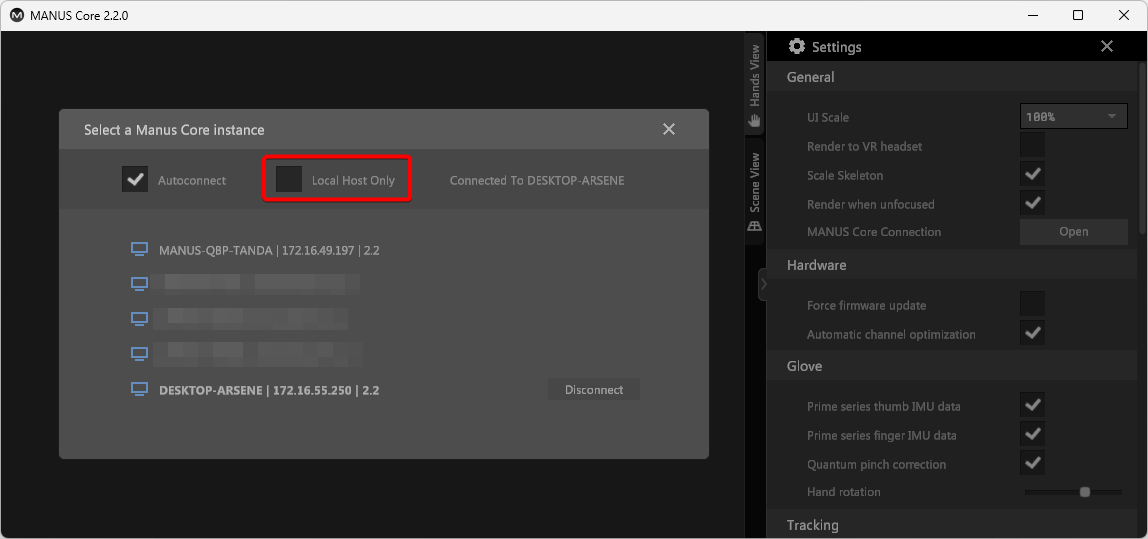Click the Settings gear icon
Screen dimensions: 1148x539
click(x=797, y=47)
